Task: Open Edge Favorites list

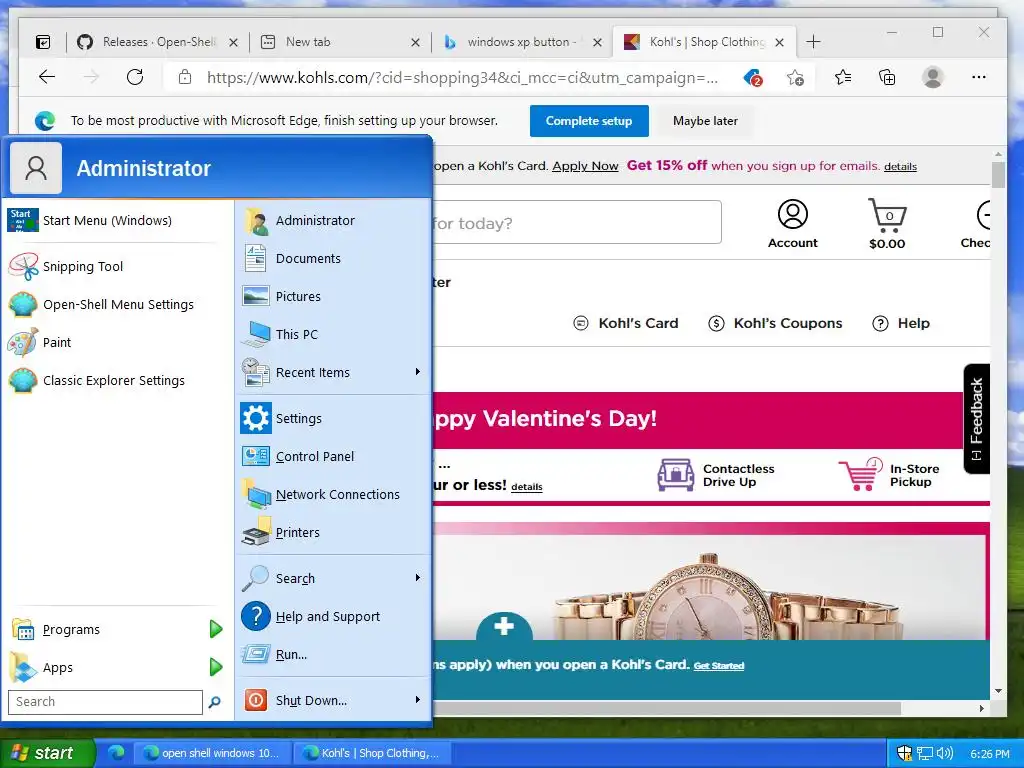Action: point(842,78)
